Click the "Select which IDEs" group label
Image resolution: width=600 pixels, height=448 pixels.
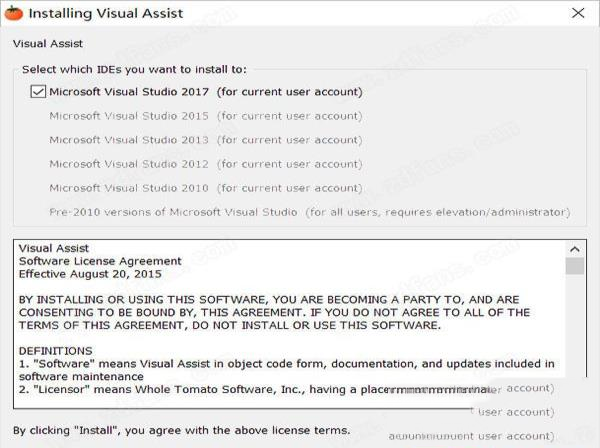(x=134, y=69)
